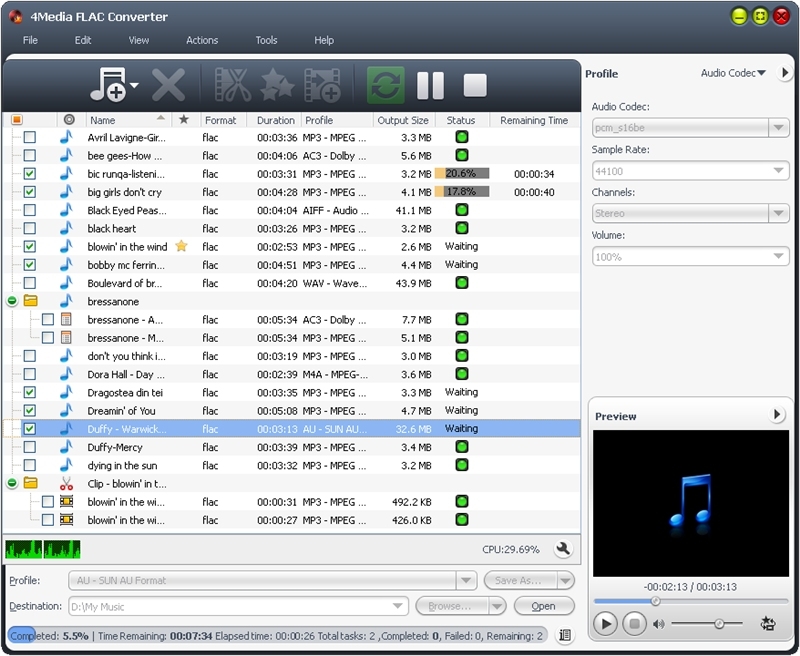The image size is (800, 656).
Task: Click the Remove (X) toolbar icon
Action: 168,84
